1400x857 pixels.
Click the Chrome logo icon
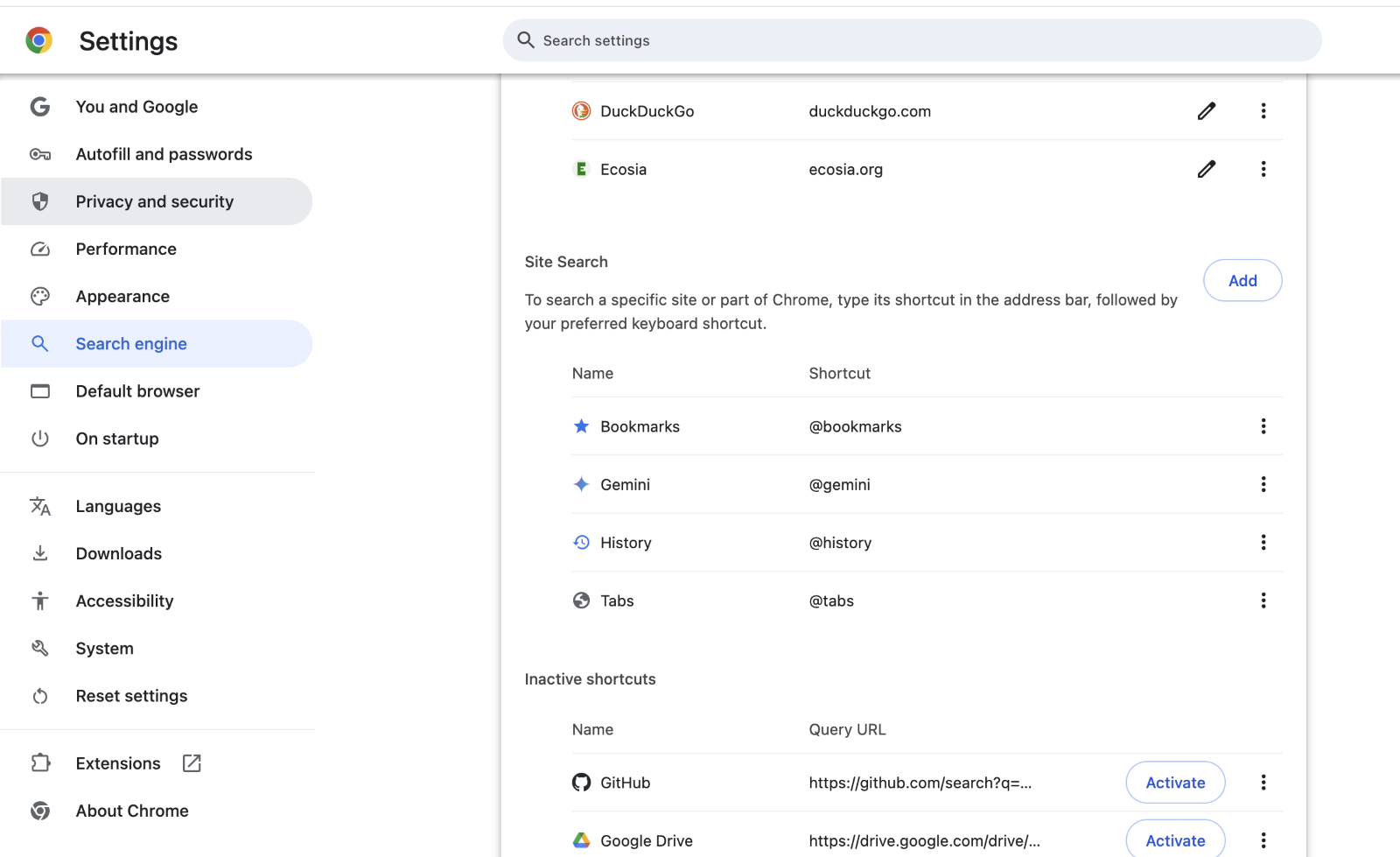pos(38,40)
